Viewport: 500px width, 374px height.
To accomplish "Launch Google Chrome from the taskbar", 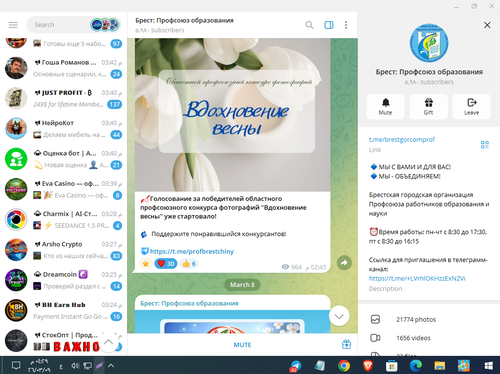I will click(344, 366).
